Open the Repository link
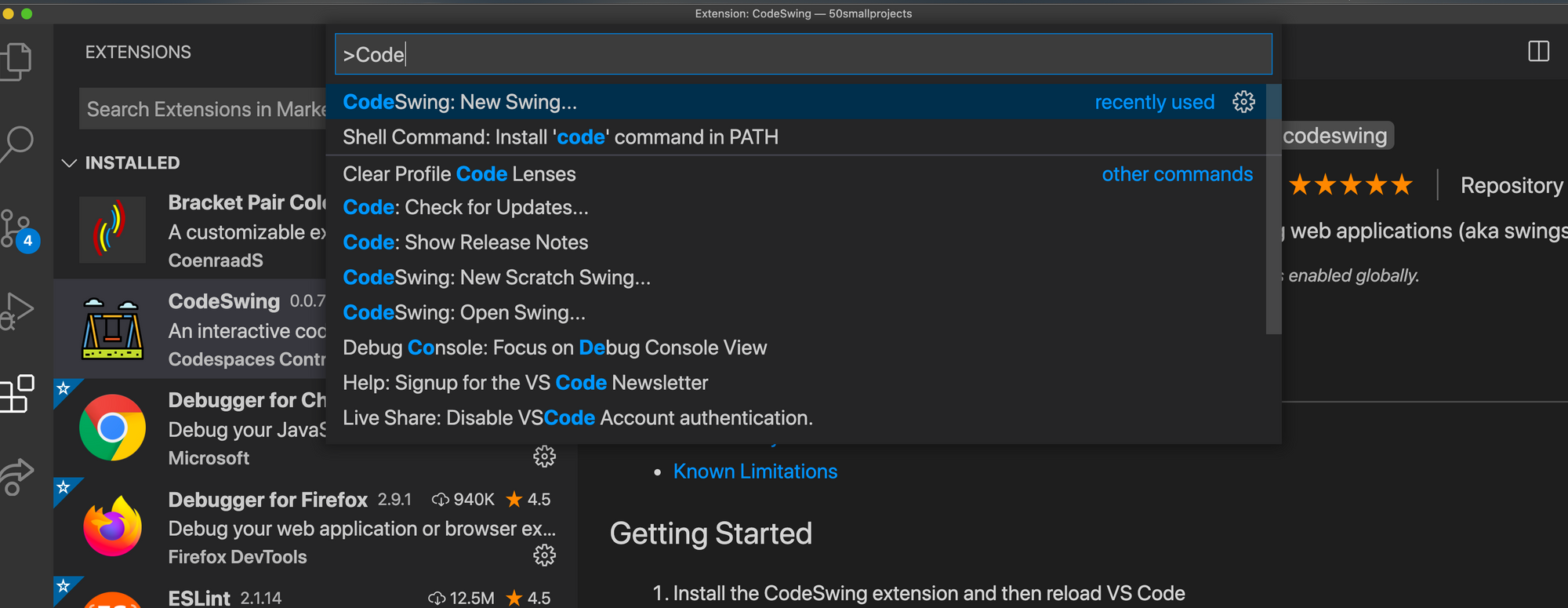This screenshot has height=608, width=1568. click(x=1512, y=185)
